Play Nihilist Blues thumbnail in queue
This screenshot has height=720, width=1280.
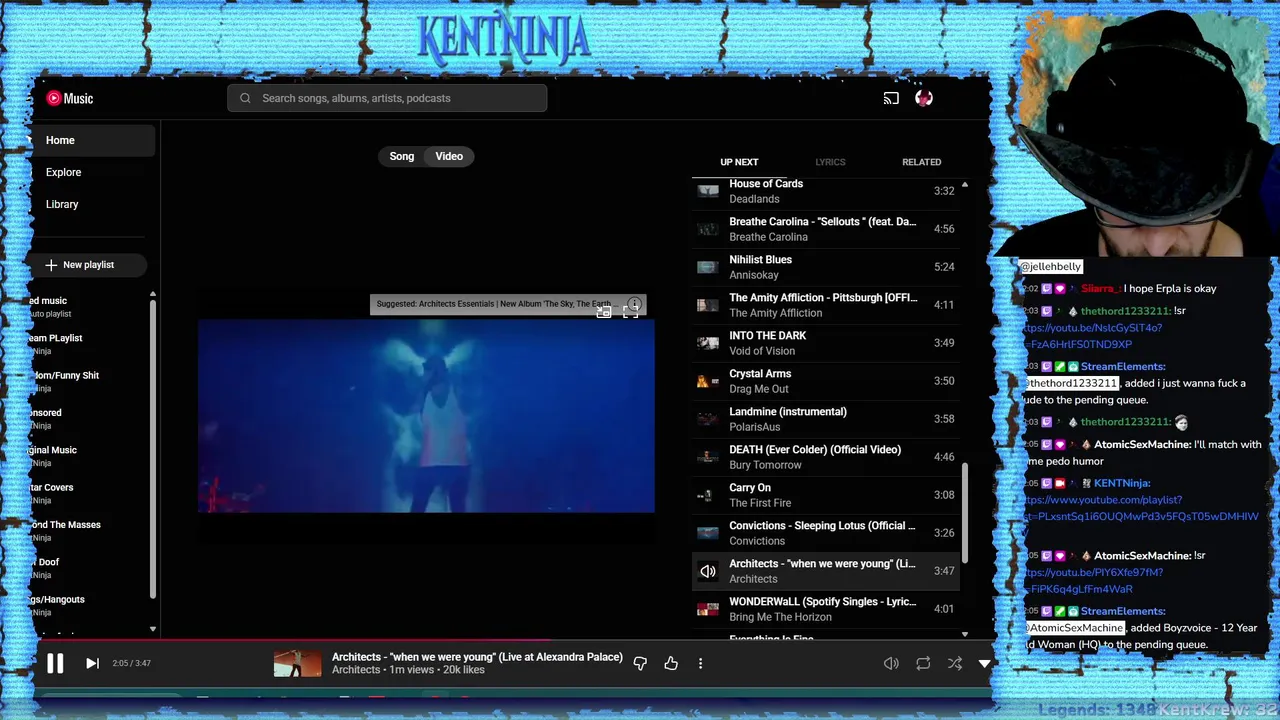tap(708, 267)
